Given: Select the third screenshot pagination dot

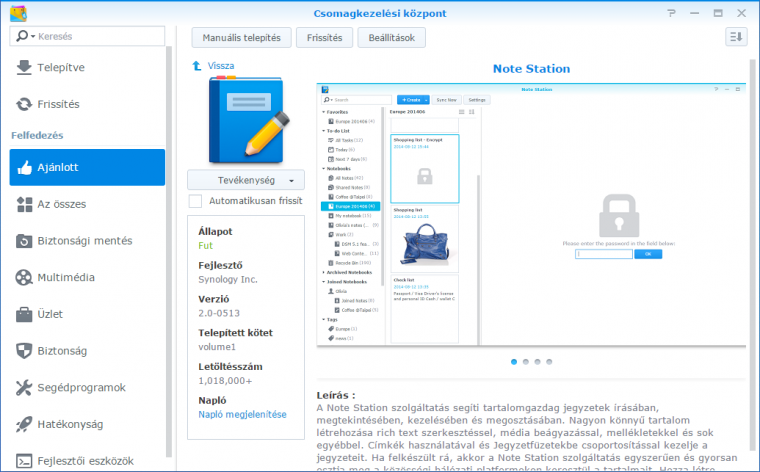Looking at the screenshot, I should click(x=537, y=362).
